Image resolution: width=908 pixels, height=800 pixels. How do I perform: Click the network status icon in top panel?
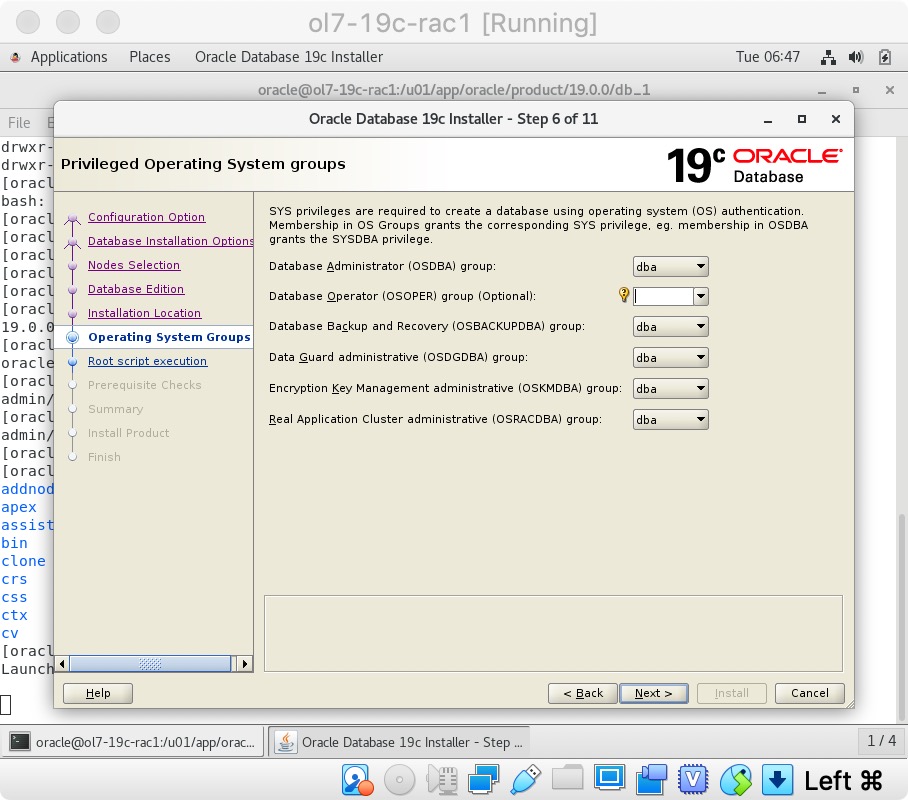(828, 57)
